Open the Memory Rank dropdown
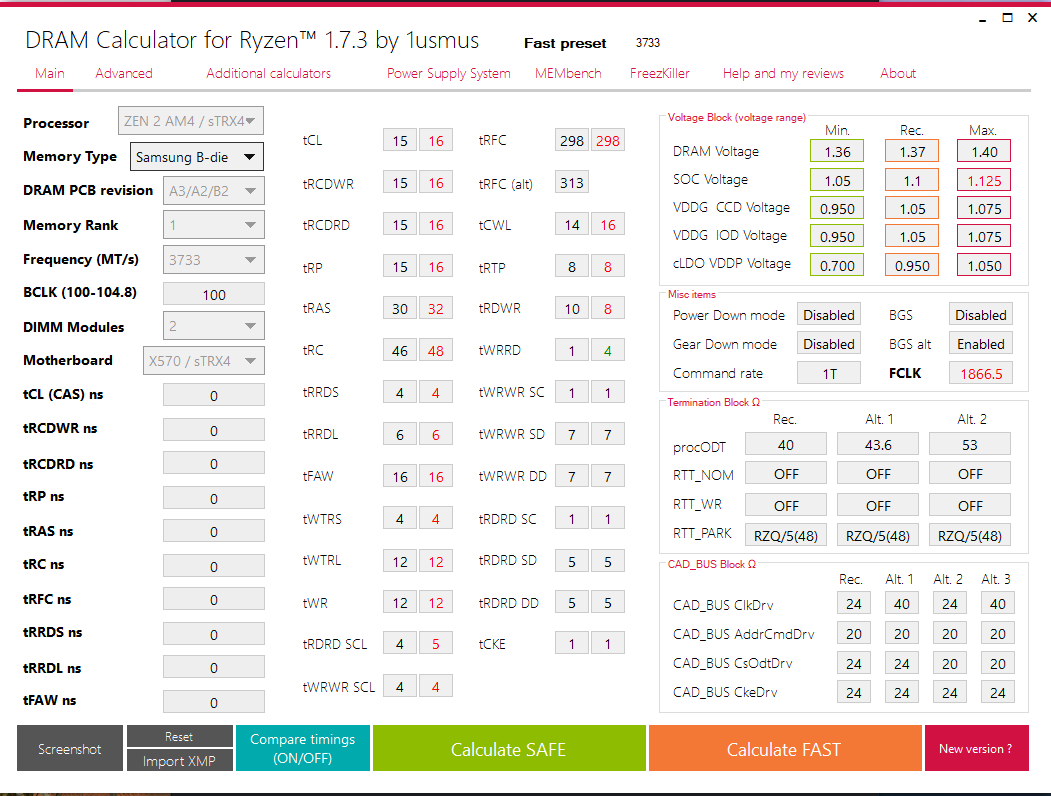 click(214, 225)
